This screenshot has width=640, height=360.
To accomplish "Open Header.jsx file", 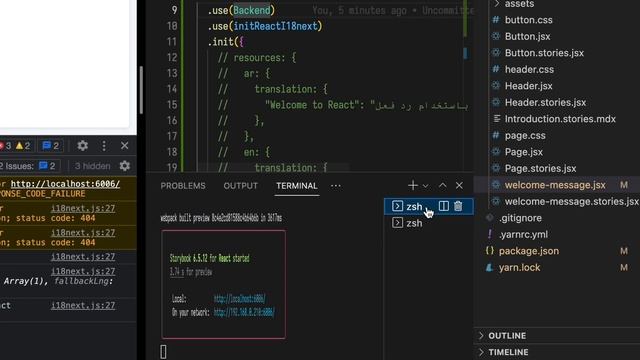I will pos(528,86).
